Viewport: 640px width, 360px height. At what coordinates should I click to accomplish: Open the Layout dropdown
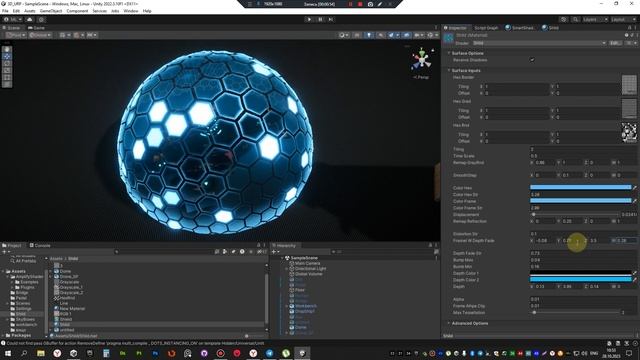[622, 19]
